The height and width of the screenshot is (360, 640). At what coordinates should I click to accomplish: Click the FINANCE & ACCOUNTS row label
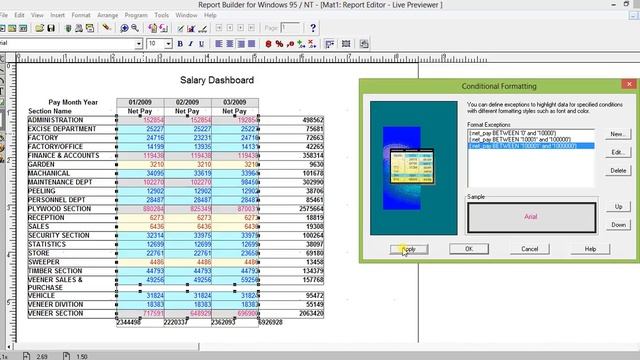(x=64, y=156)
